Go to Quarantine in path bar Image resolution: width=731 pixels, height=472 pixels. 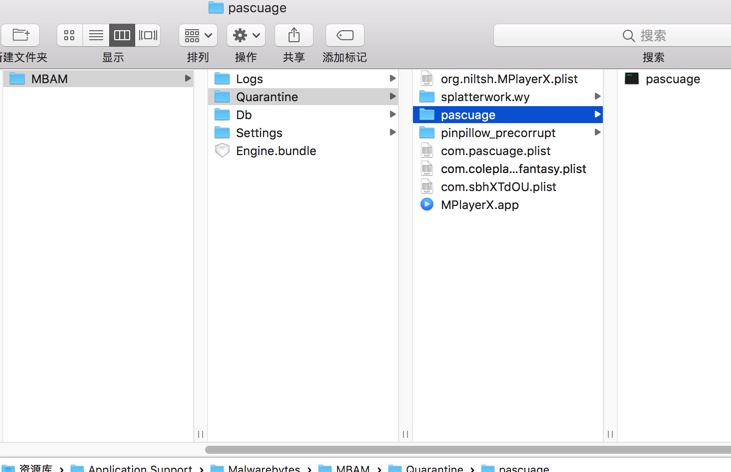point(426,468)
